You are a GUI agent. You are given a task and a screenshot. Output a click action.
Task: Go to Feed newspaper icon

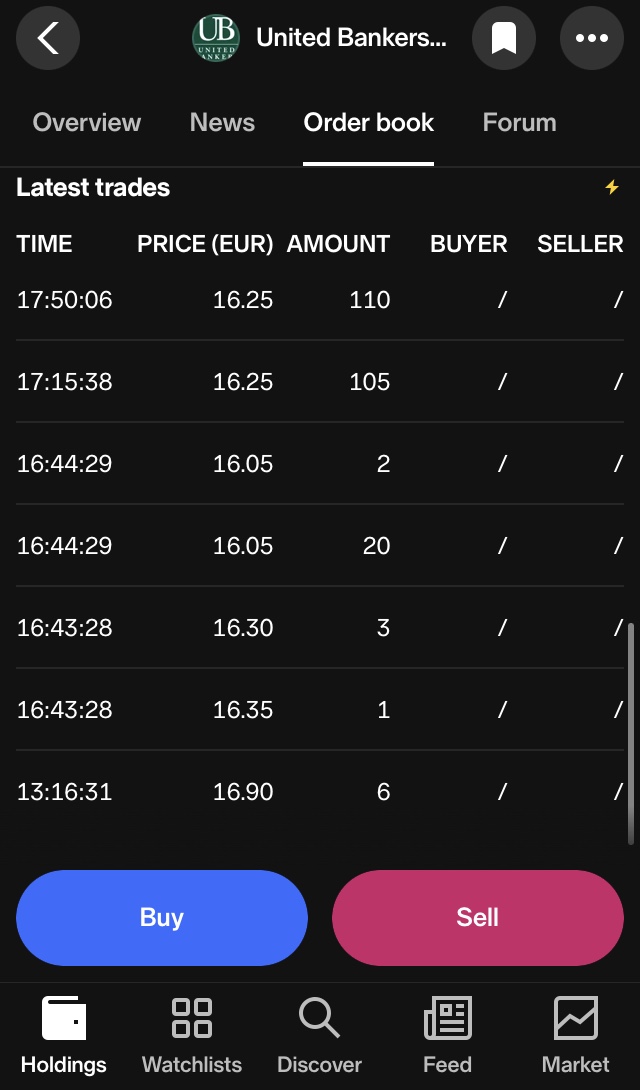tap(448, 1018)
